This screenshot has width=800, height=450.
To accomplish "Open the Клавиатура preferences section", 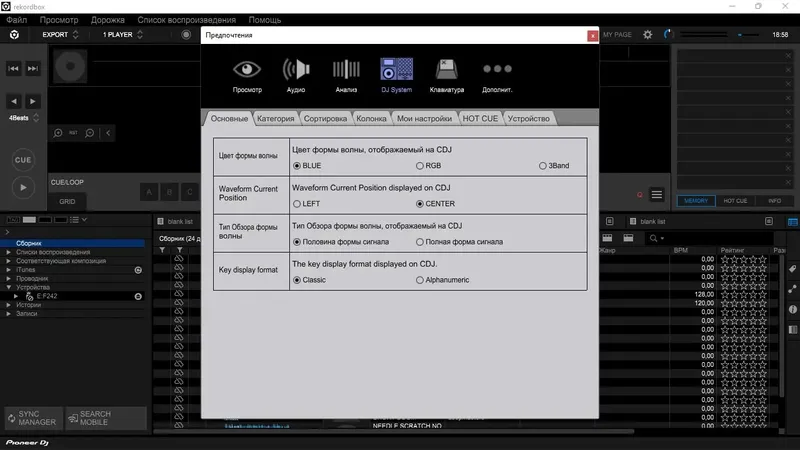I will [446, 76].
